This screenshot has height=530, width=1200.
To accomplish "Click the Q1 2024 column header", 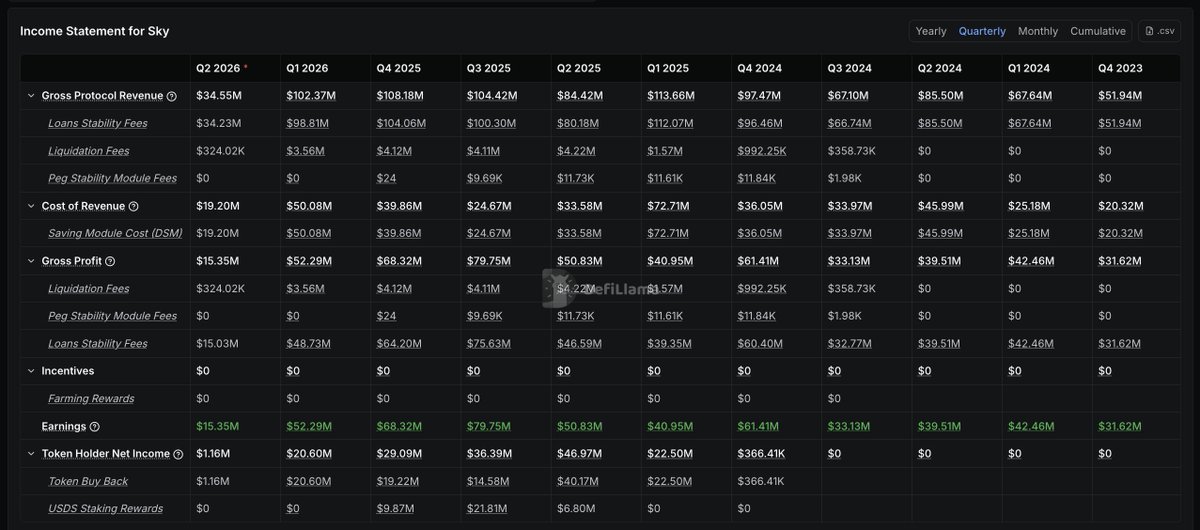I will click(x=1030, y=68).
